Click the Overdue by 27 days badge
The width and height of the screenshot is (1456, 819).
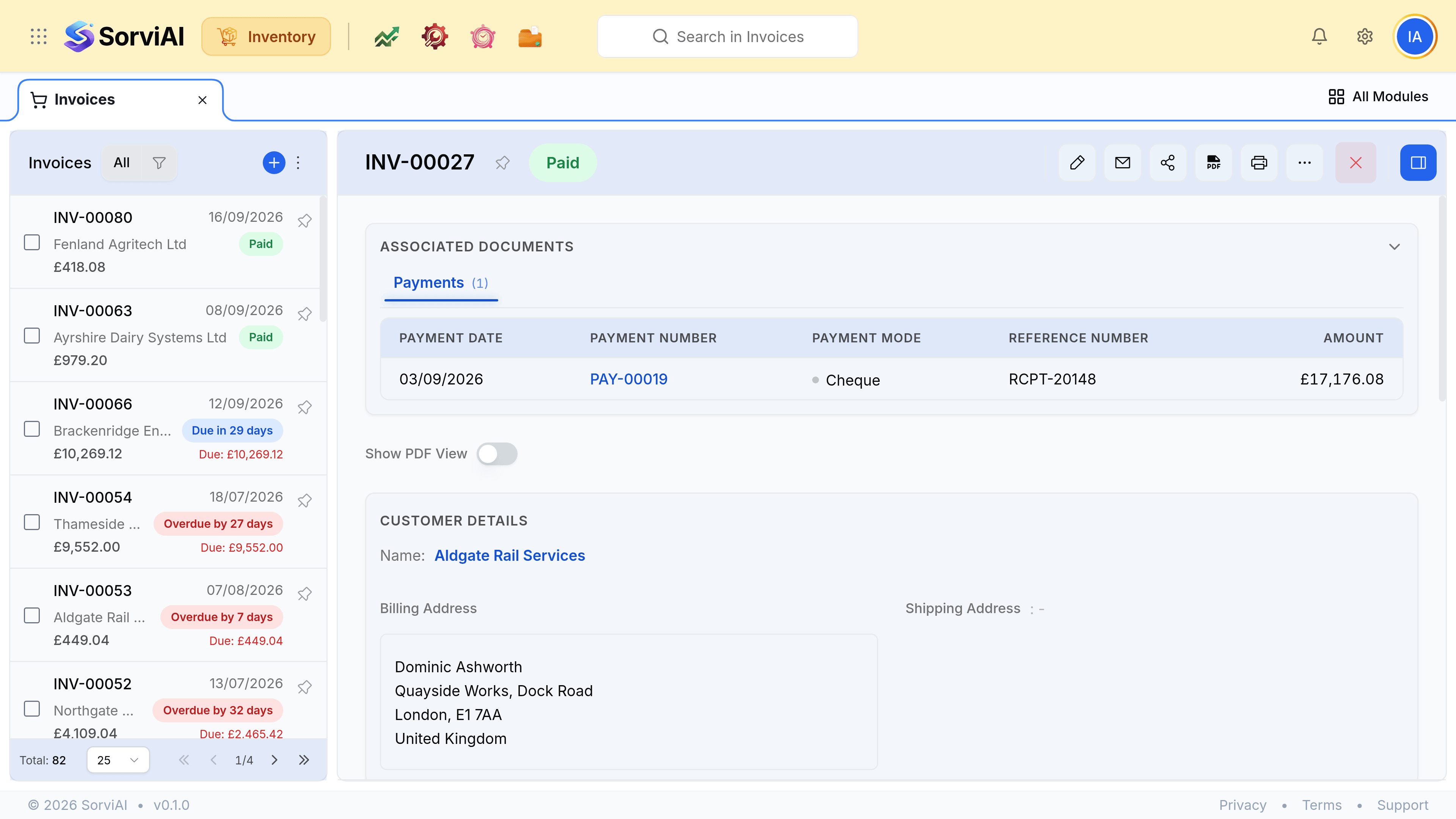218,524
